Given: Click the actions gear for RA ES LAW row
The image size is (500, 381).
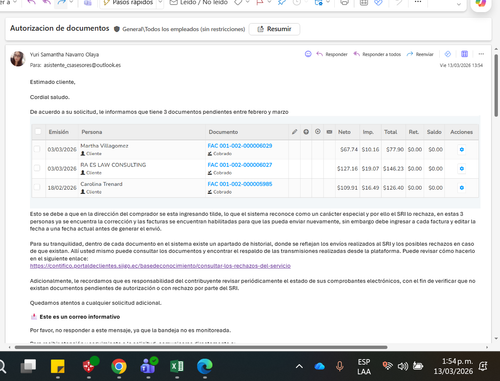Looking at the screenshot, I should click(462, 169).
